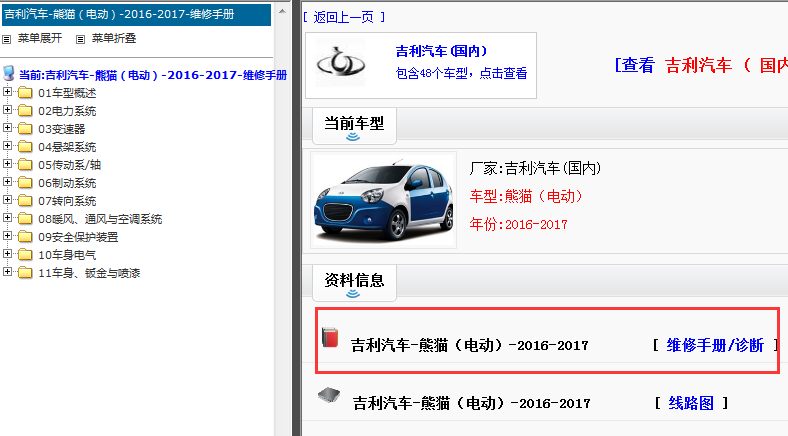788x436 pixels.
Task: Click folder icon of 06制动系统
Action: point(25,183)
